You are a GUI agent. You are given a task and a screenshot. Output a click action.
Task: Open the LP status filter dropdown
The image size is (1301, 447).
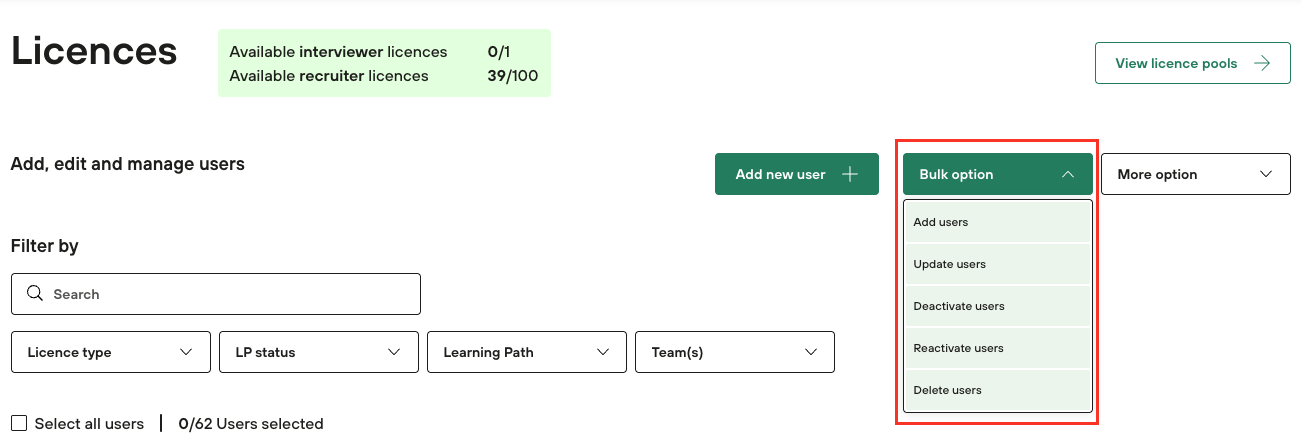(319, 352)
